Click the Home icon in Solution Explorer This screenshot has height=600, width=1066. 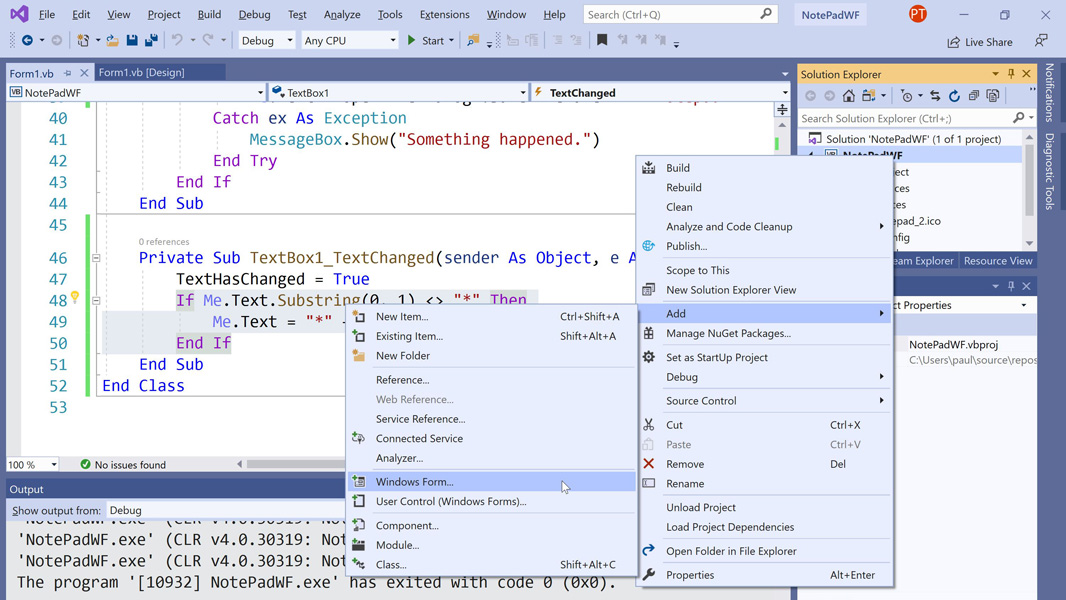pos(848,96)
